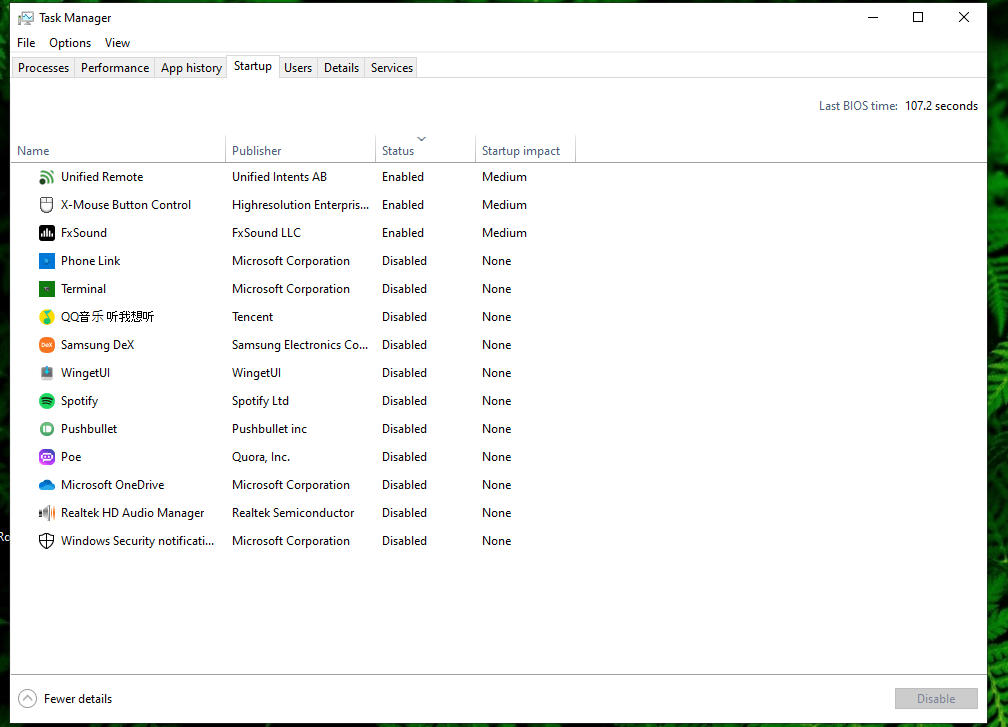Click the Highresolution Enterprises publisher cell
Image resolution: width=1008 pixels, height=727 pixels.
click(300, 205)
